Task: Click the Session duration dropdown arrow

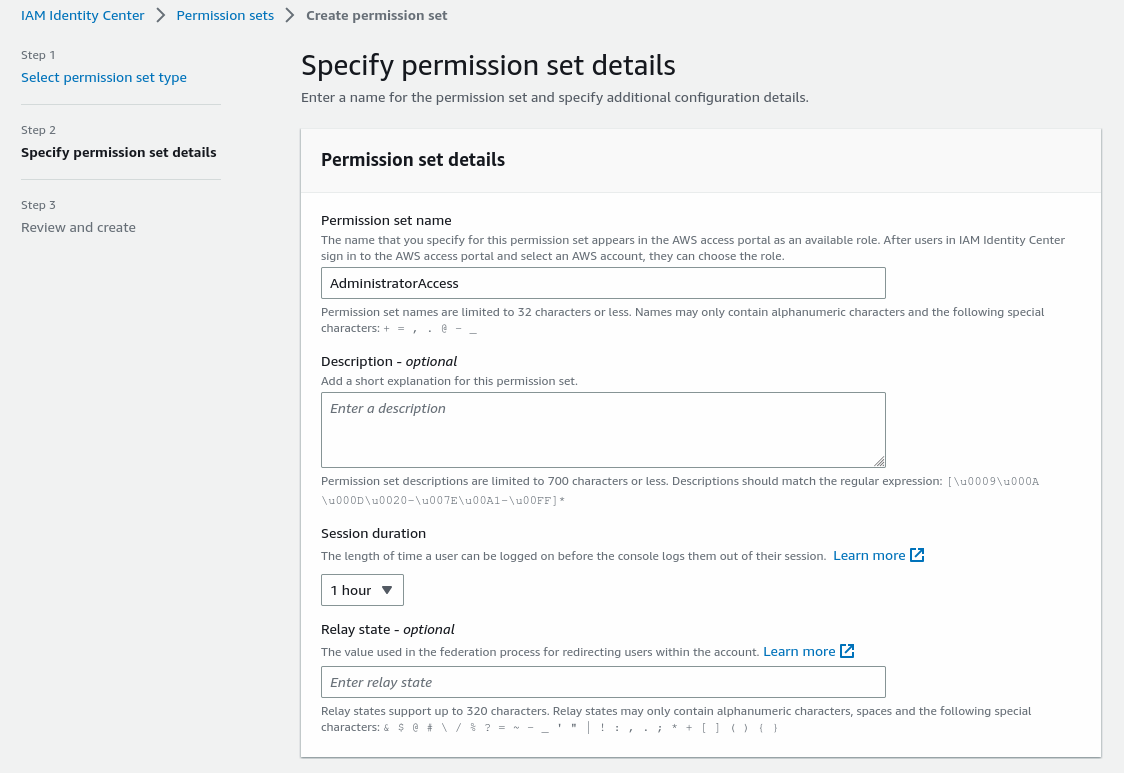Action: pos(387,590)
